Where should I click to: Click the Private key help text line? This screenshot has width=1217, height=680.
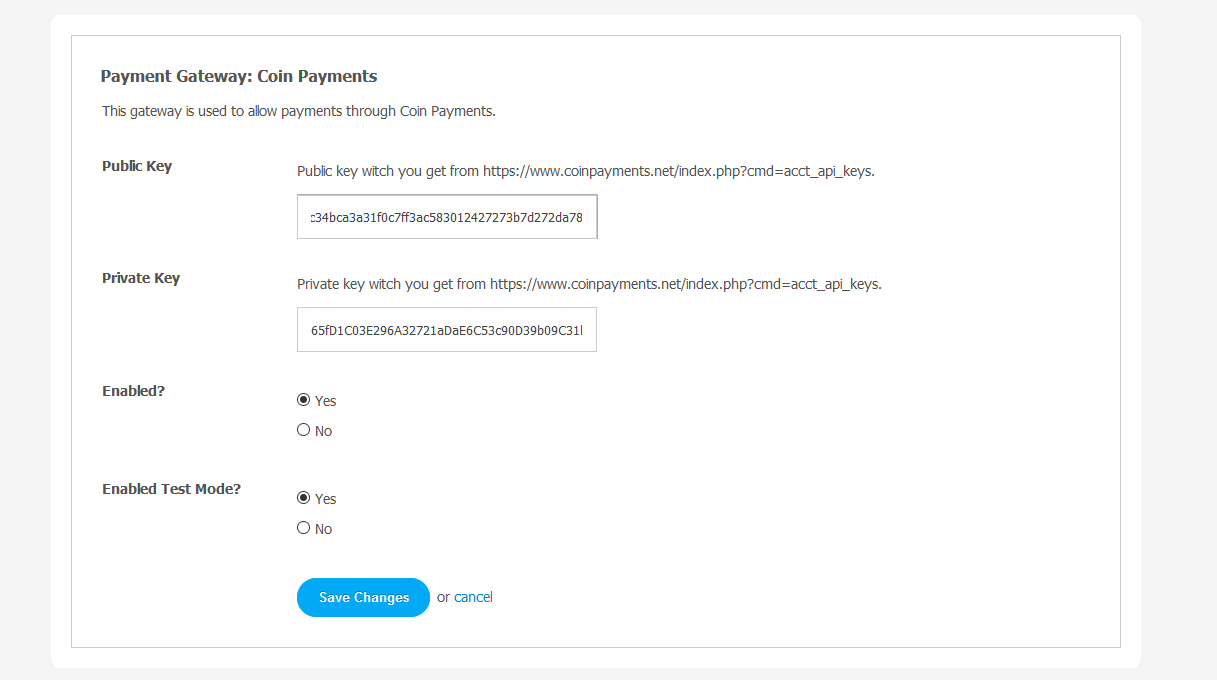pos(589,284)
